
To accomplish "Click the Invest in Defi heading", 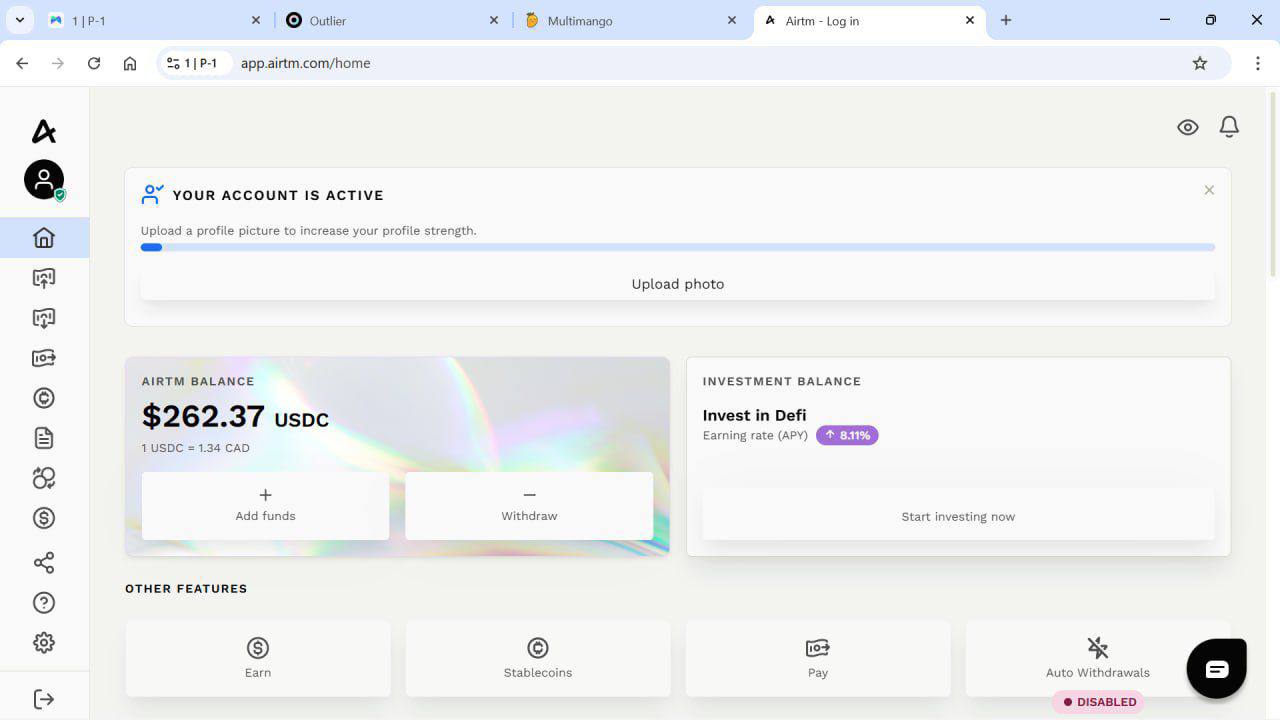I will pos(754,415).
